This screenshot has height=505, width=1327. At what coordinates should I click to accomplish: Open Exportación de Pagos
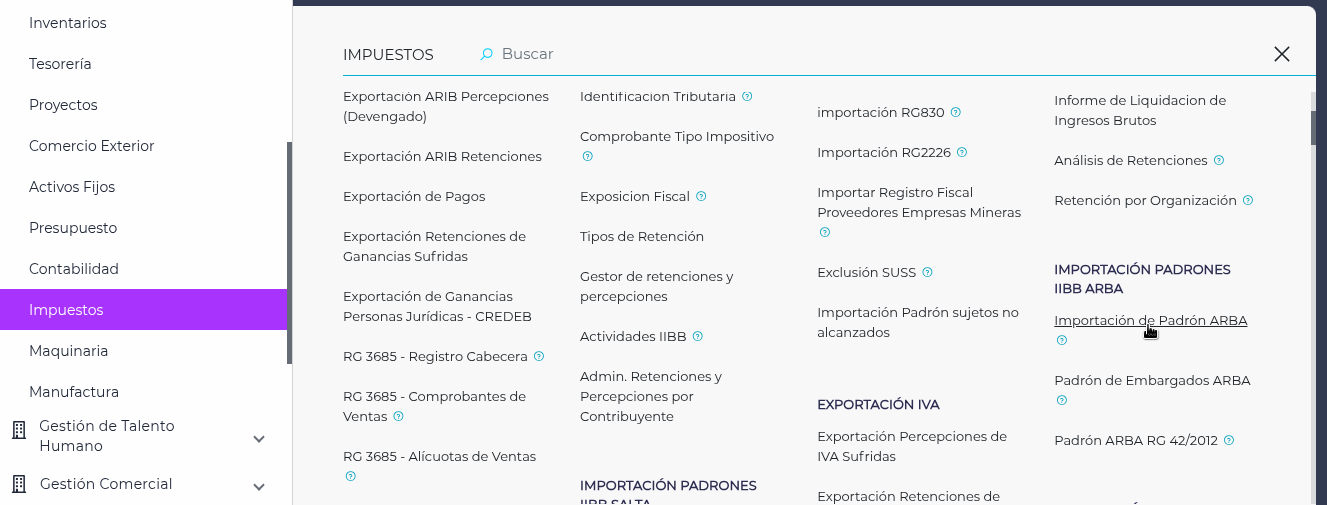coord(414,197)
